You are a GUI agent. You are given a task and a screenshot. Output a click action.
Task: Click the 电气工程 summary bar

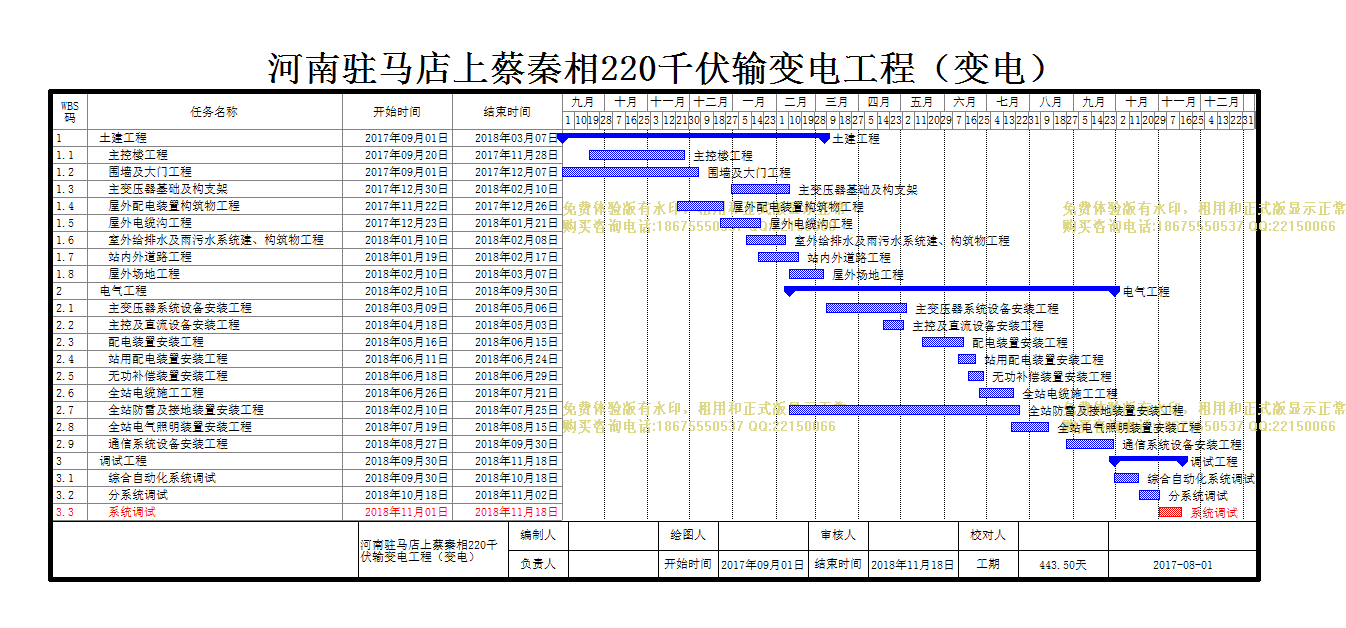[x=952, y=291]
